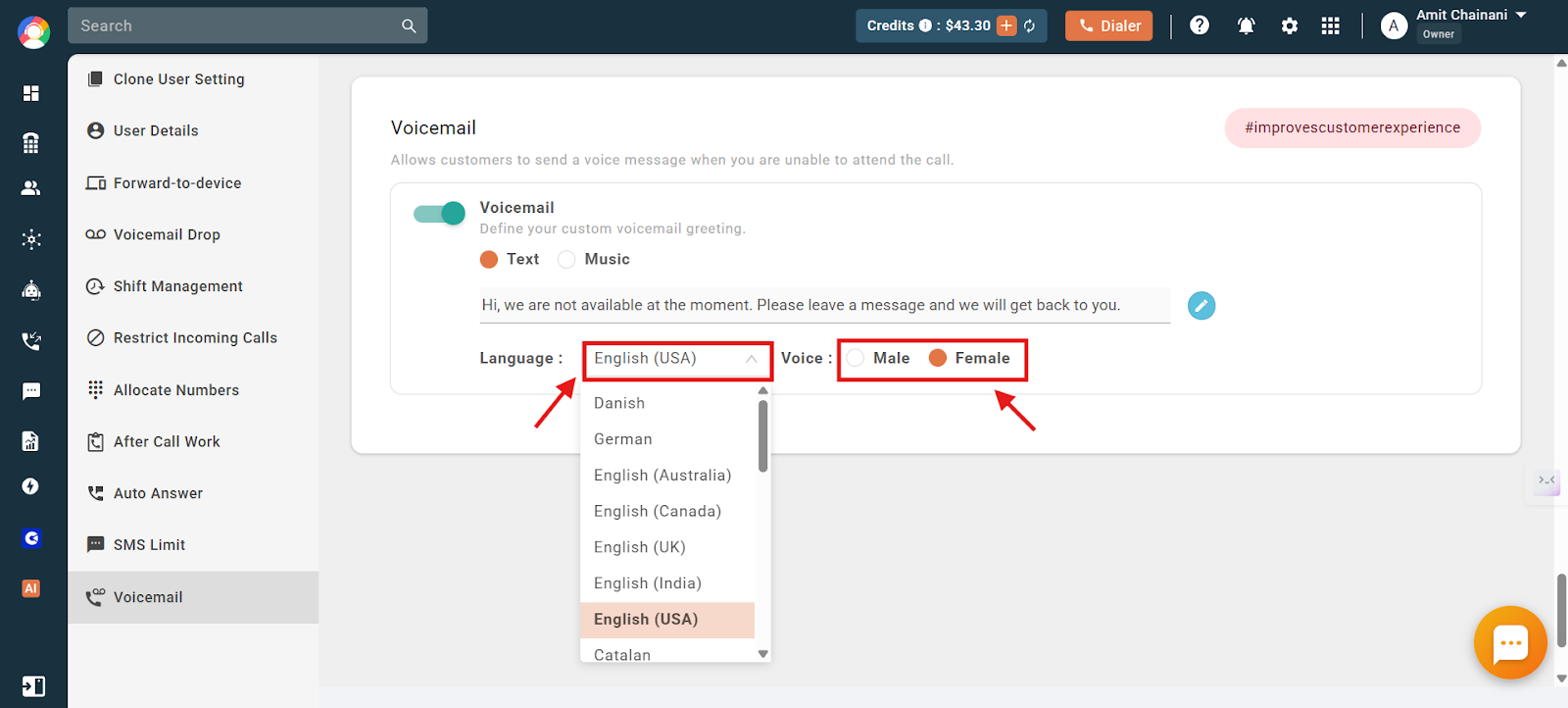
Task: Pick English (Canada) from the language list
Action: (667, 512)
